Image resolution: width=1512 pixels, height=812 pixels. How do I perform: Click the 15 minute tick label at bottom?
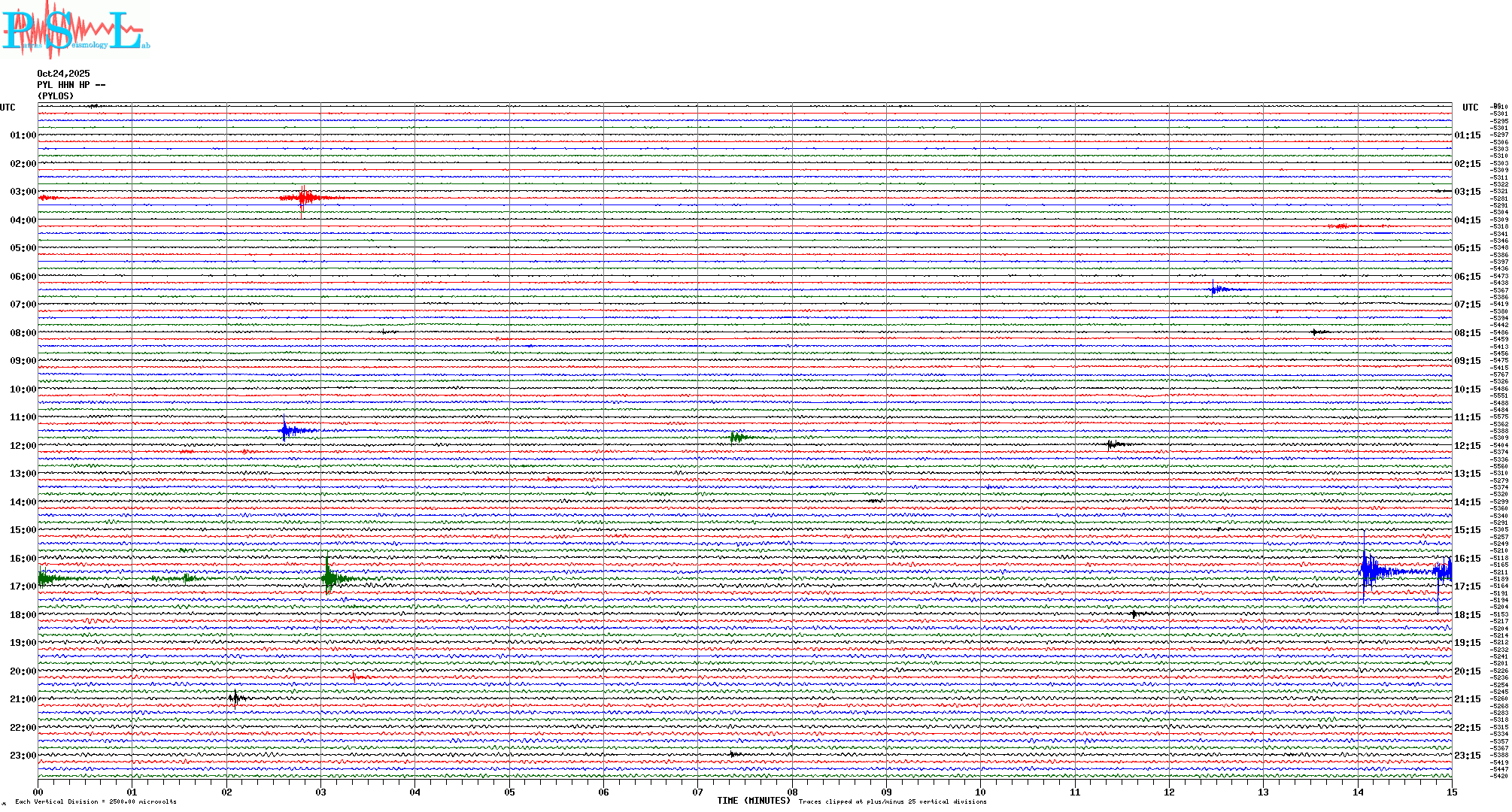pos(1451,792)
